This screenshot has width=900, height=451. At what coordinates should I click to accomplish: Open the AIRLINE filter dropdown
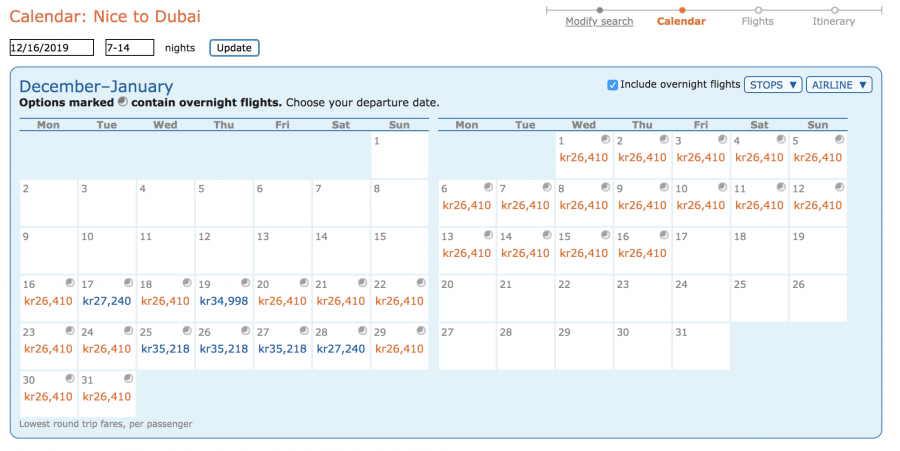point(839,85)
